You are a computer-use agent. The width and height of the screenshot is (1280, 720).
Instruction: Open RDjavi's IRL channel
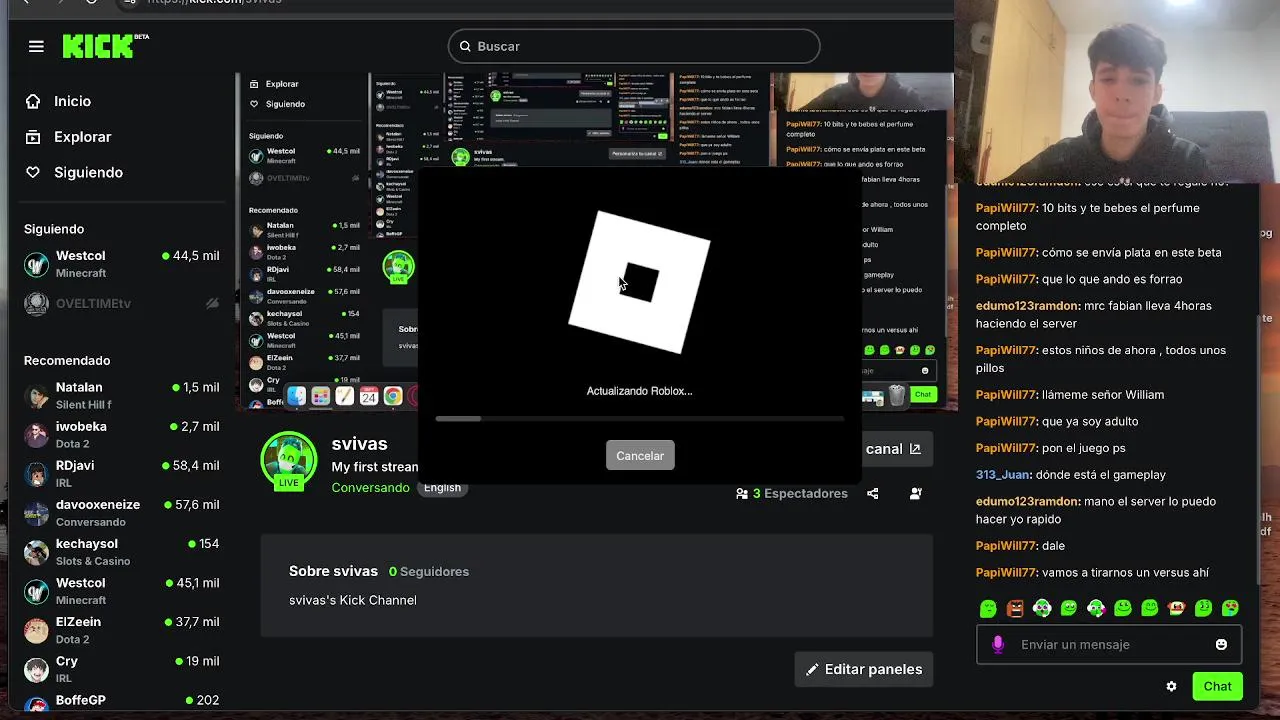(122, 473)
